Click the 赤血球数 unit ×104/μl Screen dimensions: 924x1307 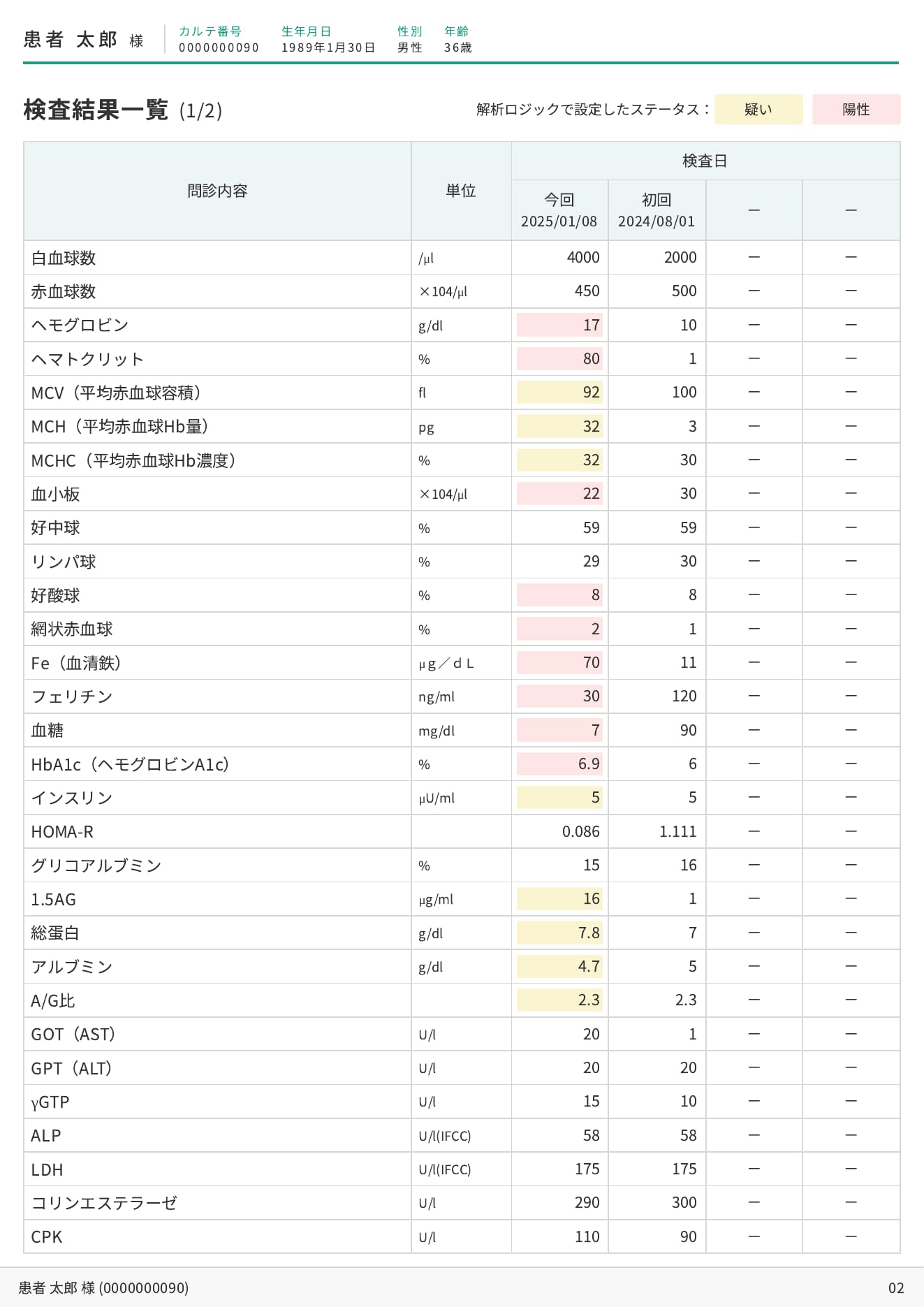(443, 291)
